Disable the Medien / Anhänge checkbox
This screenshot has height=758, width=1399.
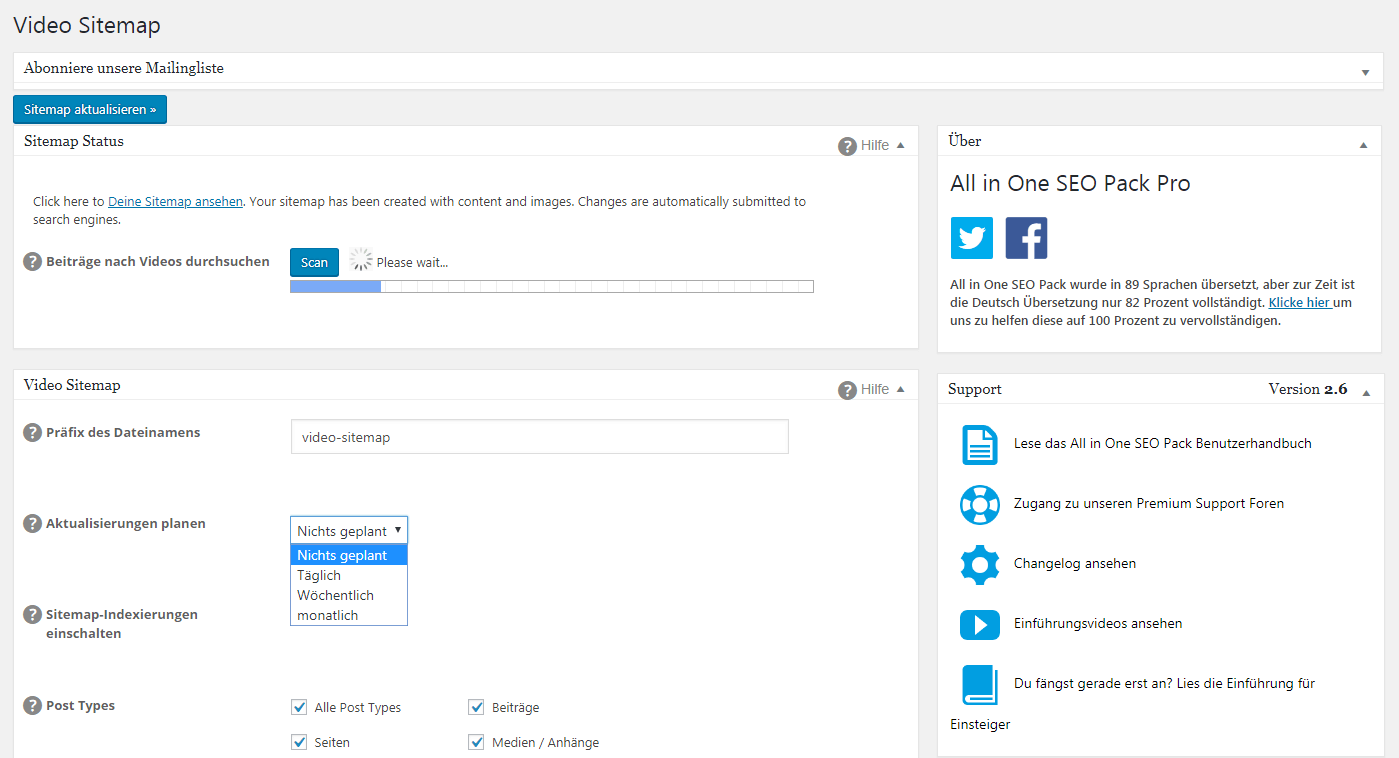476,742
